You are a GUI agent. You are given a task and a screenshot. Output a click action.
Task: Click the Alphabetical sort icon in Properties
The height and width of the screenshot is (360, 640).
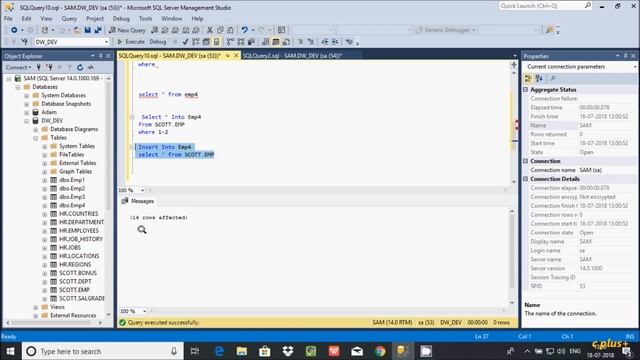click(539, 78)
